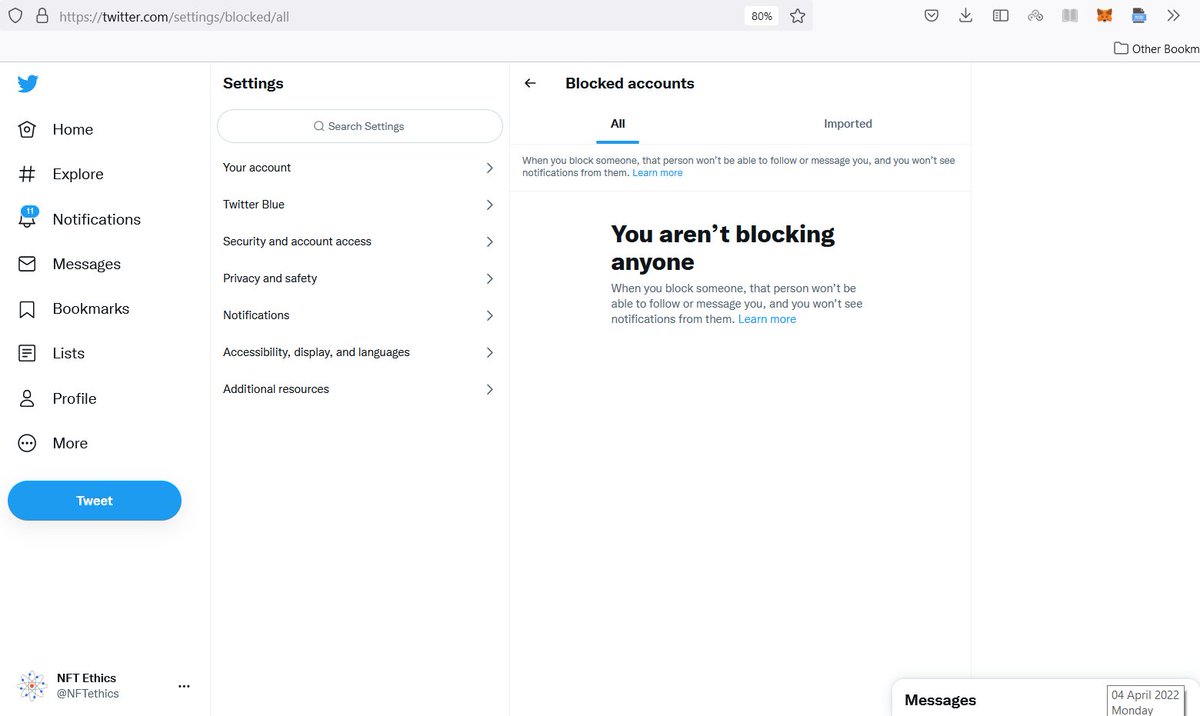
Task: Go back with the arrow beside Blocked accounts
Action: [x=530, y=84]
